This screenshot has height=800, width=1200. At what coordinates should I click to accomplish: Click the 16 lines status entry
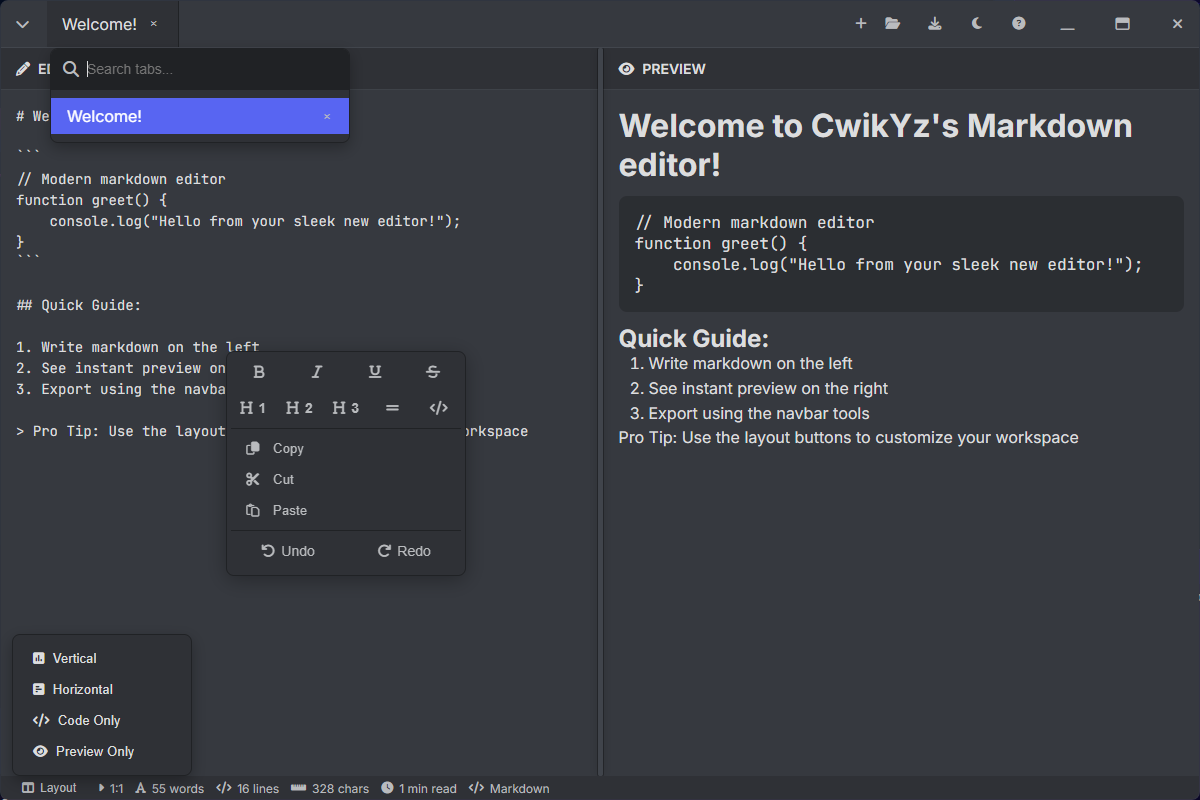(248, 788)
